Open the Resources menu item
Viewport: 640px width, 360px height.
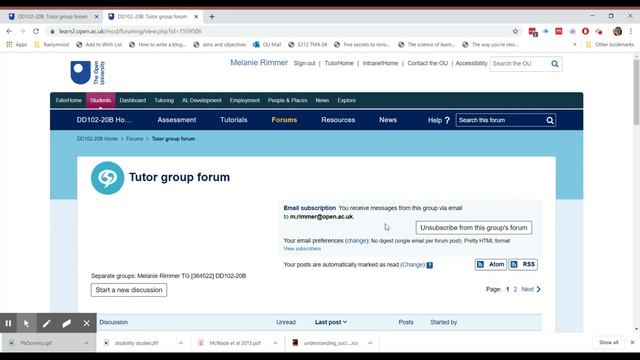pyautogui.click(x=338, y=120)
